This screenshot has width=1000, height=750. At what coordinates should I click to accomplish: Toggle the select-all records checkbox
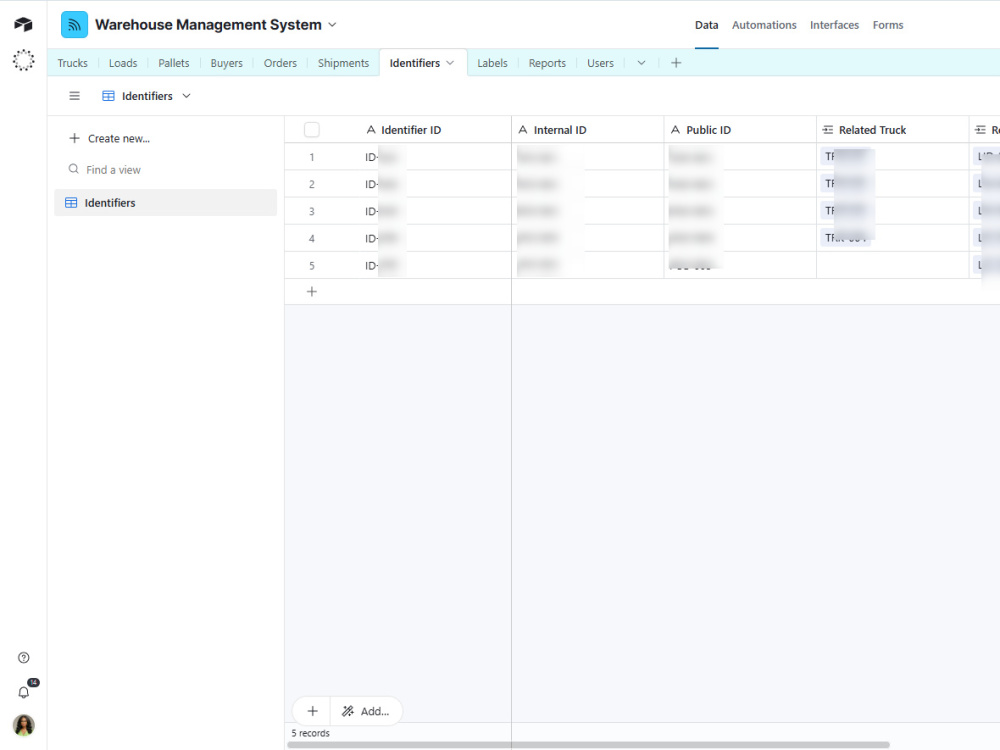click(x=312, y=129)
